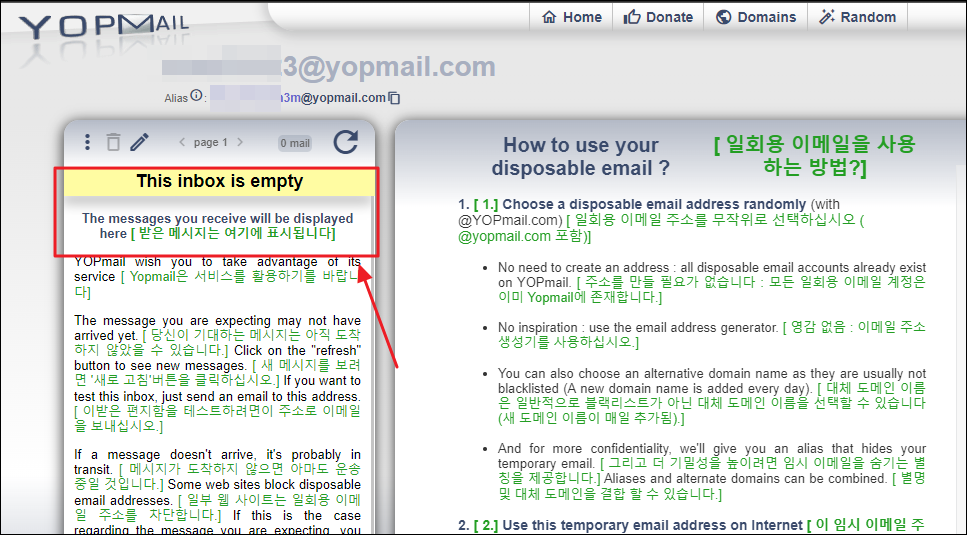Click 'This inbox is empty' banner
Image resolution: width=967 pixels, height=535 pixels.
coord(220,182)
